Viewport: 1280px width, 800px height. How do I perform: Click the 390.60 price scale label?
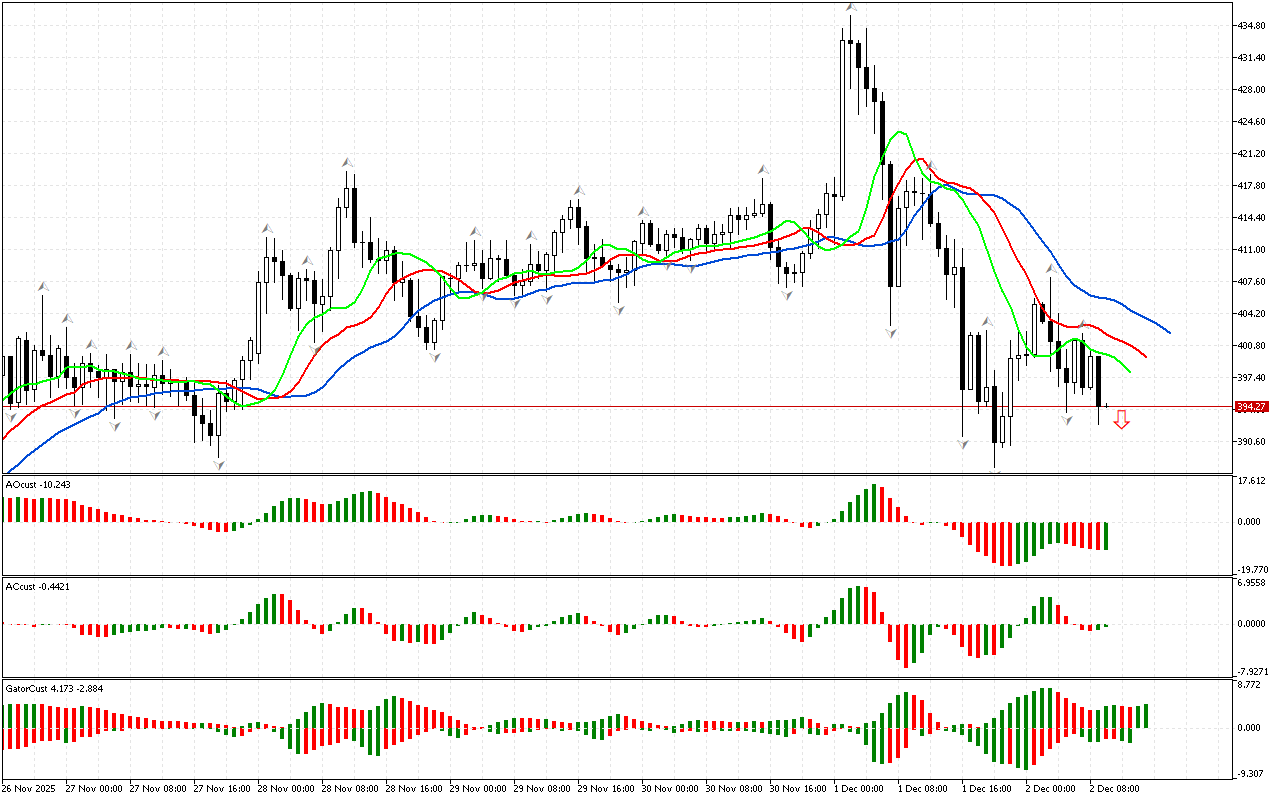[1254, 442]
